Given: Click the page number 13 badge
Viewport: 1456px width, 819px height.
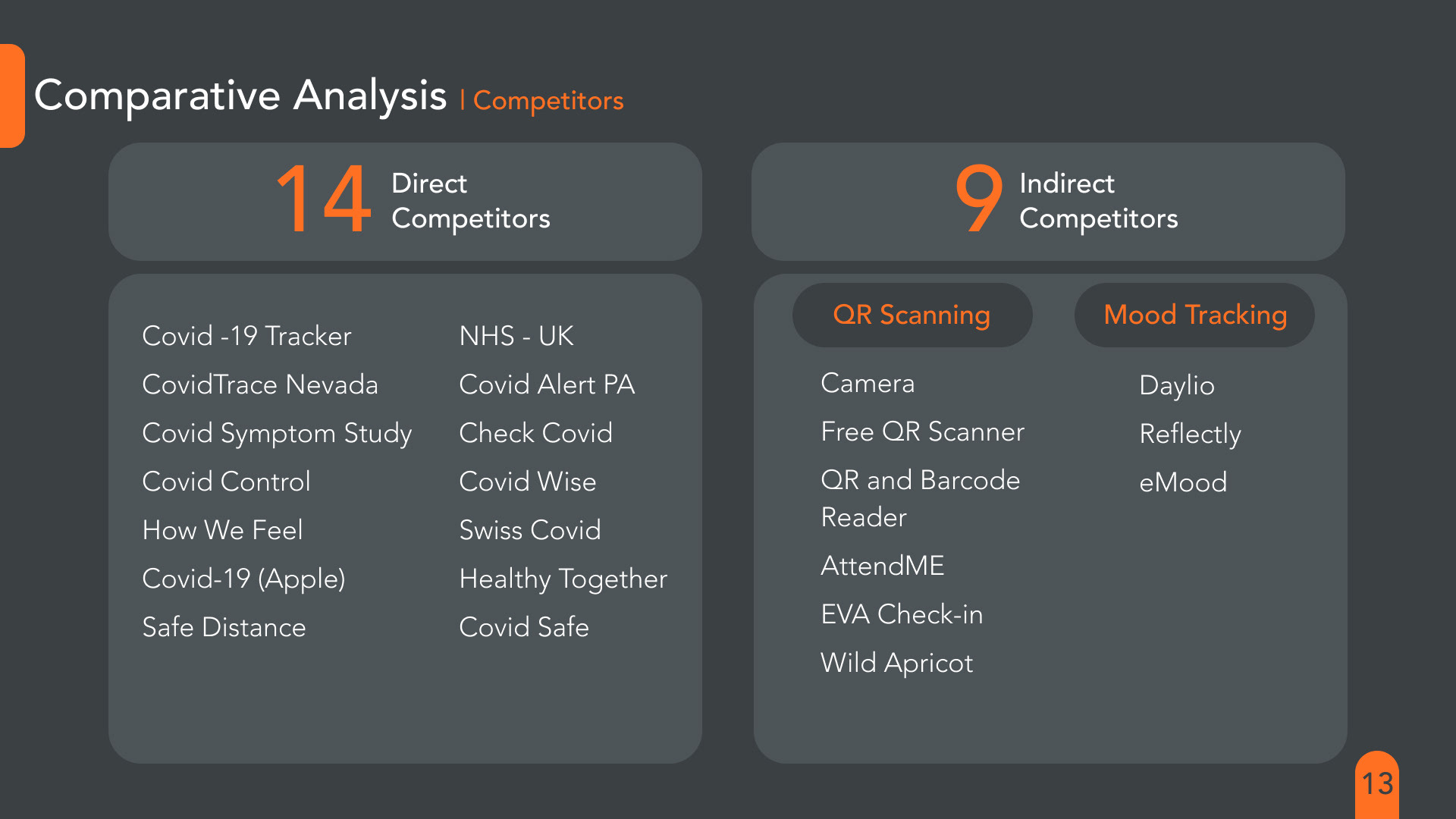Looking at the screenshot, I should pyautogui.click(x=1377, y=784).
